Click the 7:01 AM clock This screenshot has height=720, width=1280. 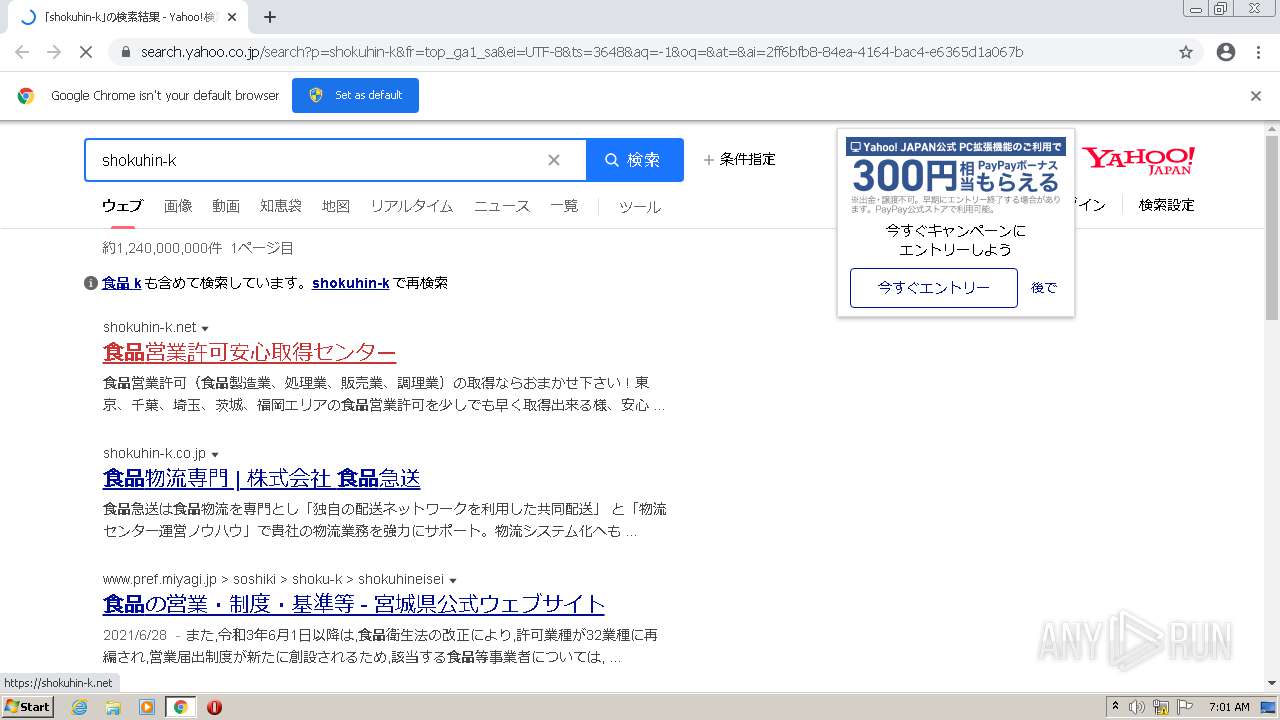1229,707
